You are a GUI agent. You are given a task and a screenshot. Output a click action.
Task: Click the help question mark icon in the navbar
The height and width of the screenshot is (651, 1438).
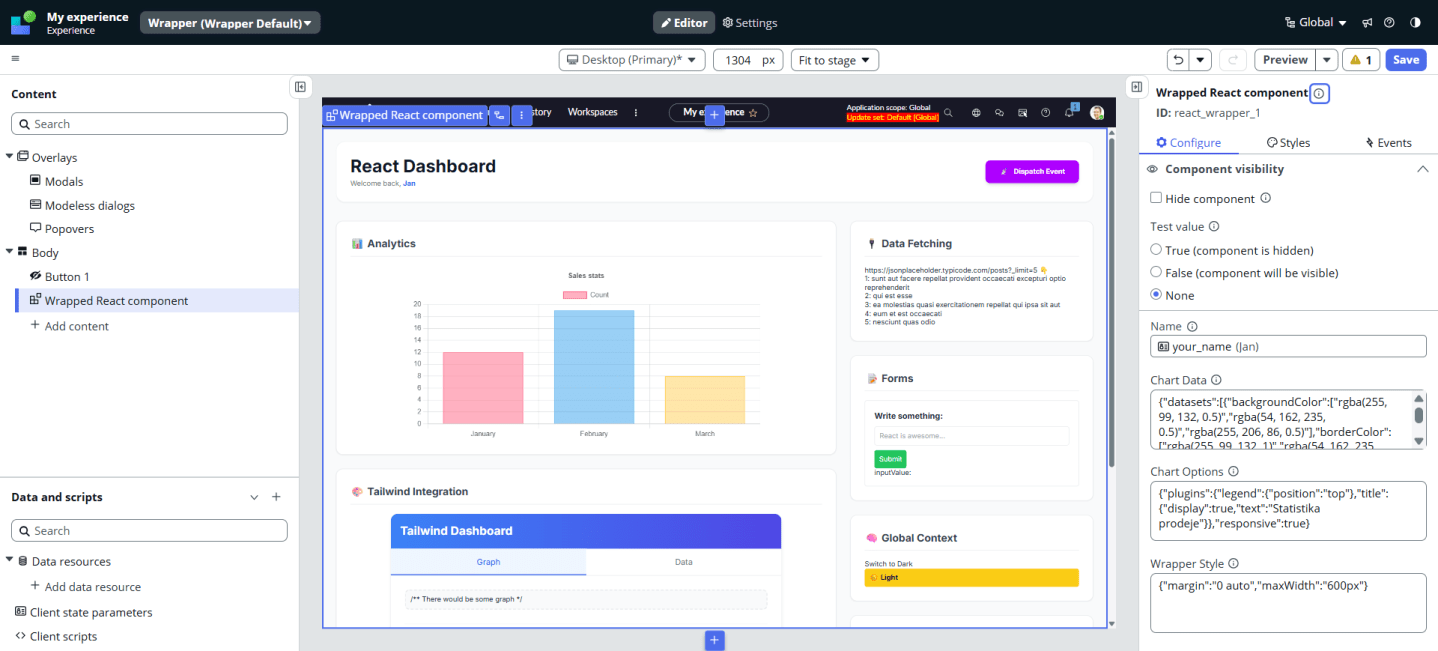[x=1046, y=112]
